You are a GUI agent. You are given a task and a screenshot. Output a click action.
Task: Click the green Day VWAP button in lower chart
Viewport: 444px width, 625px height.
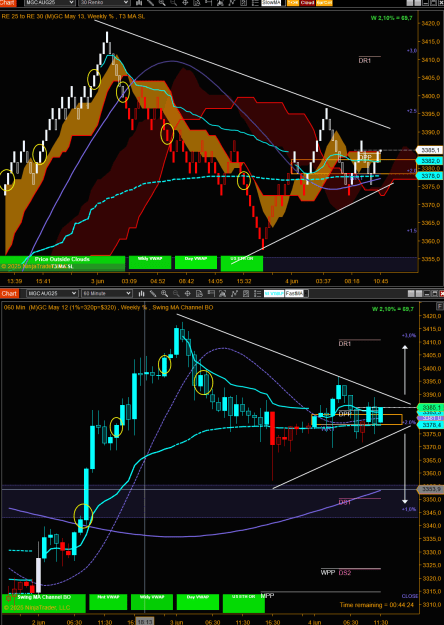(198, 602)
